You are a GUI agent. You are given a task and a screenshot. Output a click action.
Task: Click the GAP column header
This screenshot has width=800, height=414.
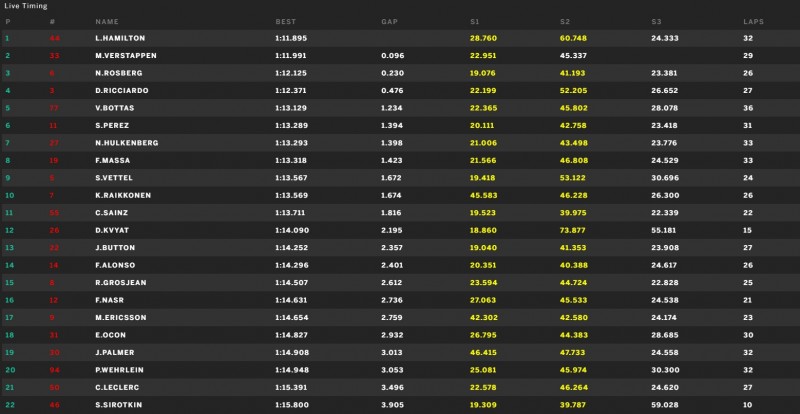point(389,22)
